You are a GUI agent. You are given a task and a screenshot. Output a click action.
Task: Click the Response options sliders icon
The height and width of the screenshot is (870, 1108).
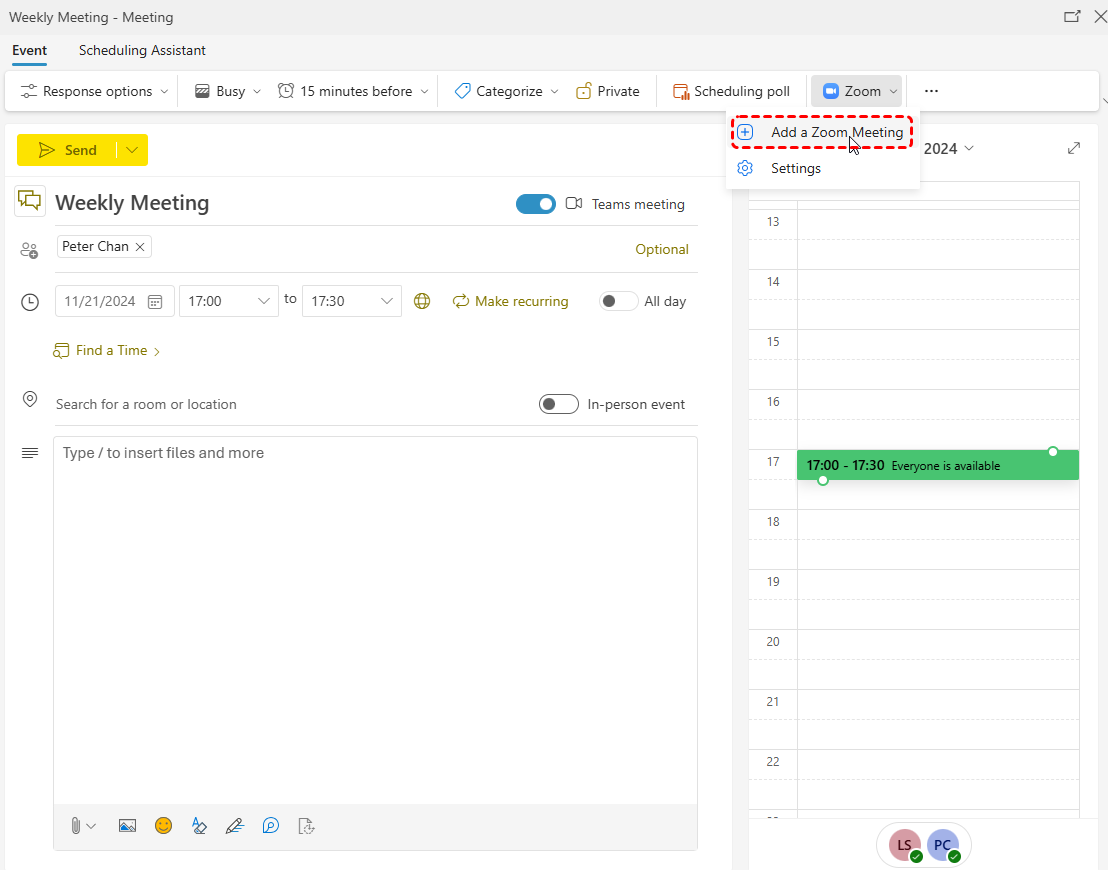28,91
